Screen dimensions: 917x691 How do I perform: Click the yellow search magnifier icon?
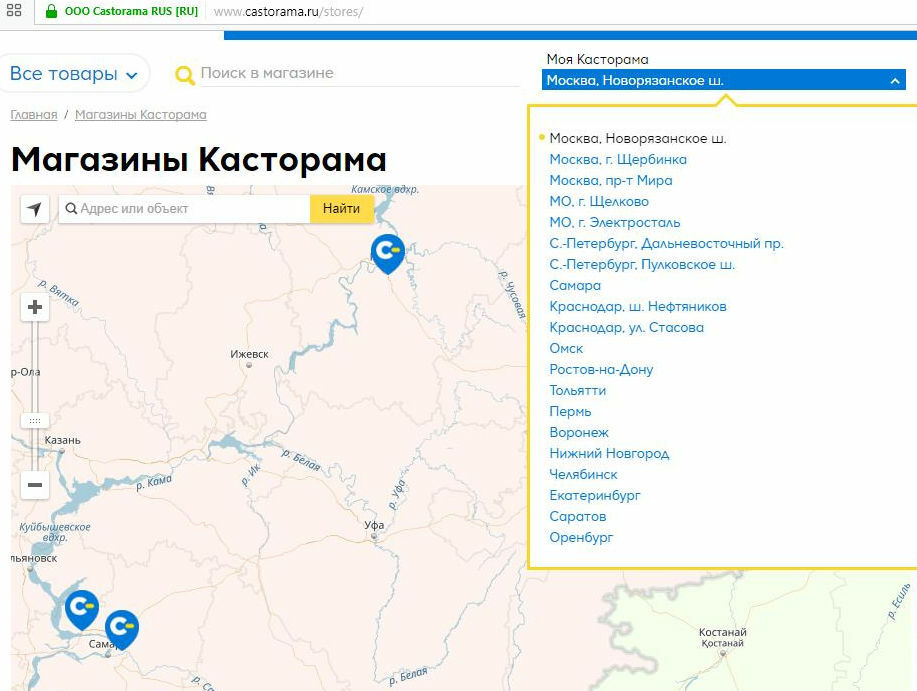(x=185, y=75)
